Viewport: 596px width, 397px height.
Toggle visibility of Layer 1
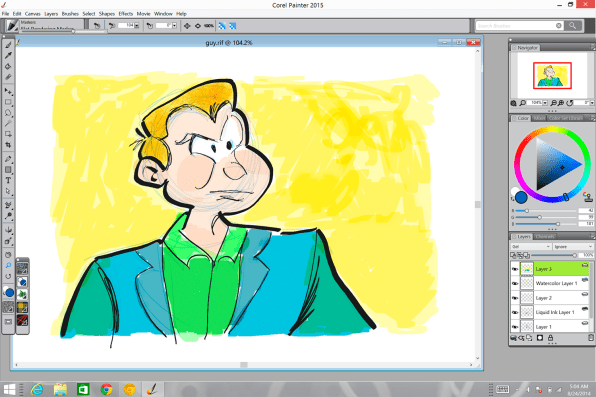515,327
